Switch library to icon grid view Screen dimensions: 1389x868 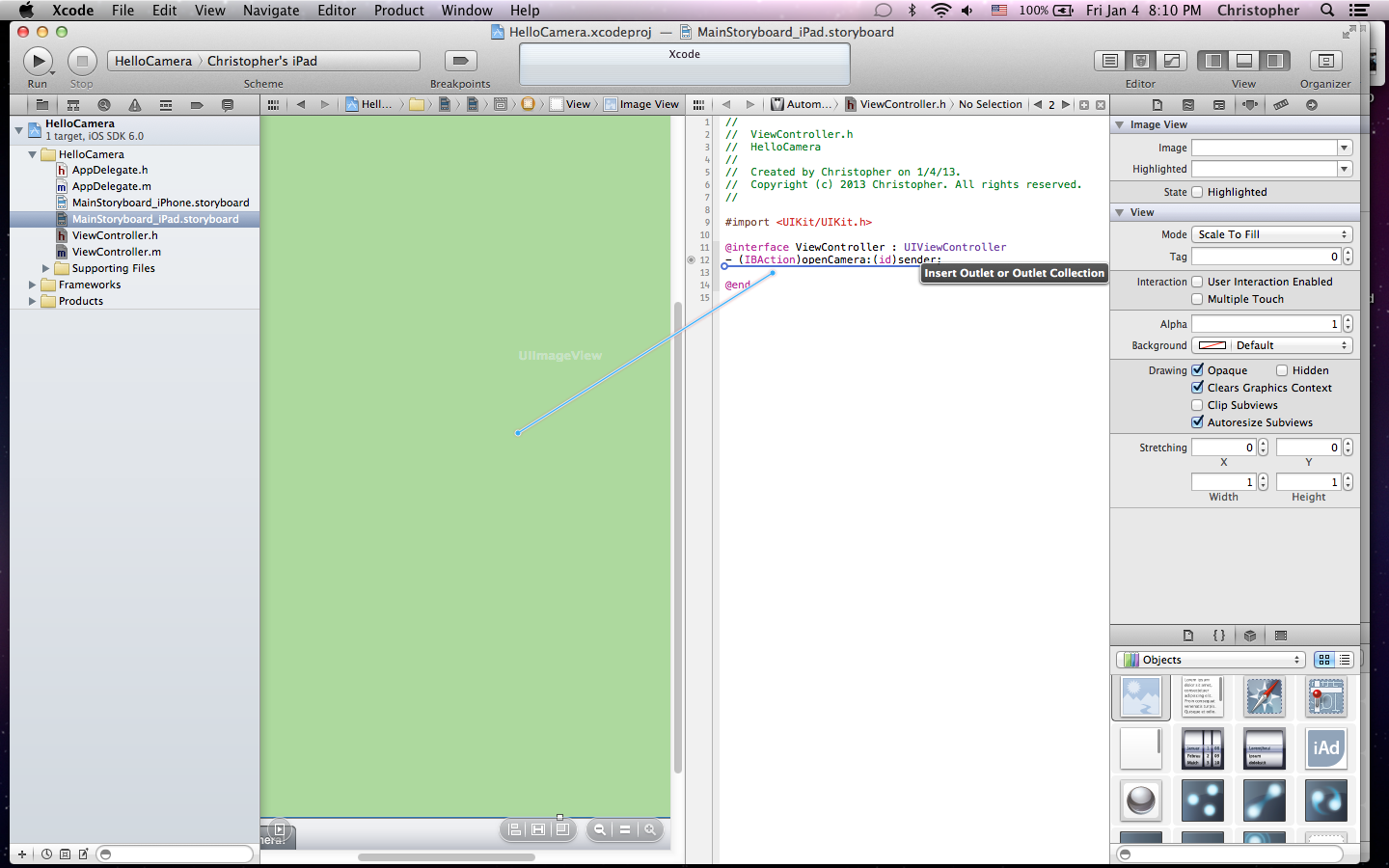[1324, 660]
